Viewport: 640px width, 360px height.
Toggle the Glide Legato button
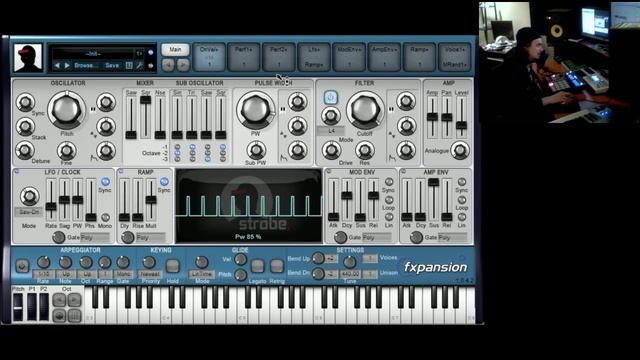coord(257,266)
